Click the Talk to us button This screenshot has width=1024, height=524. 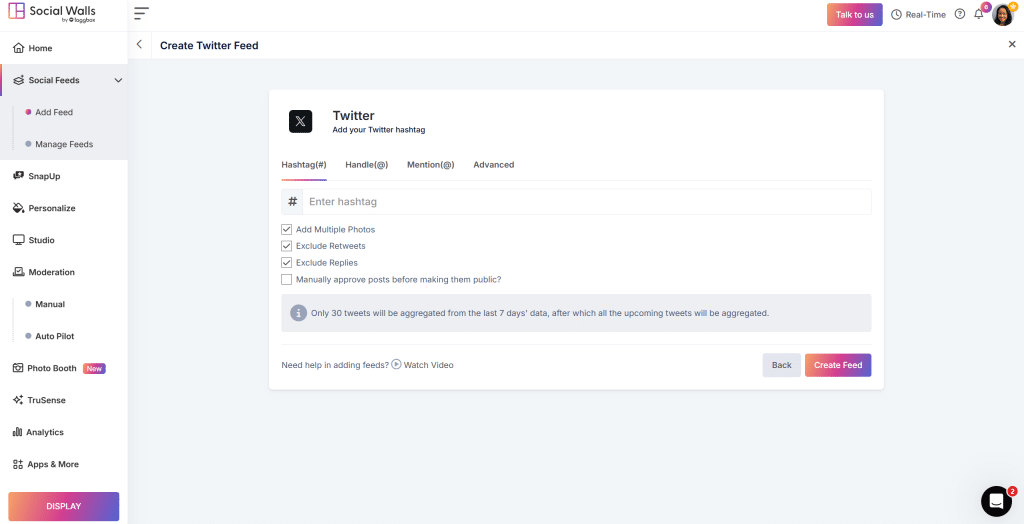[x=855, y=14]
